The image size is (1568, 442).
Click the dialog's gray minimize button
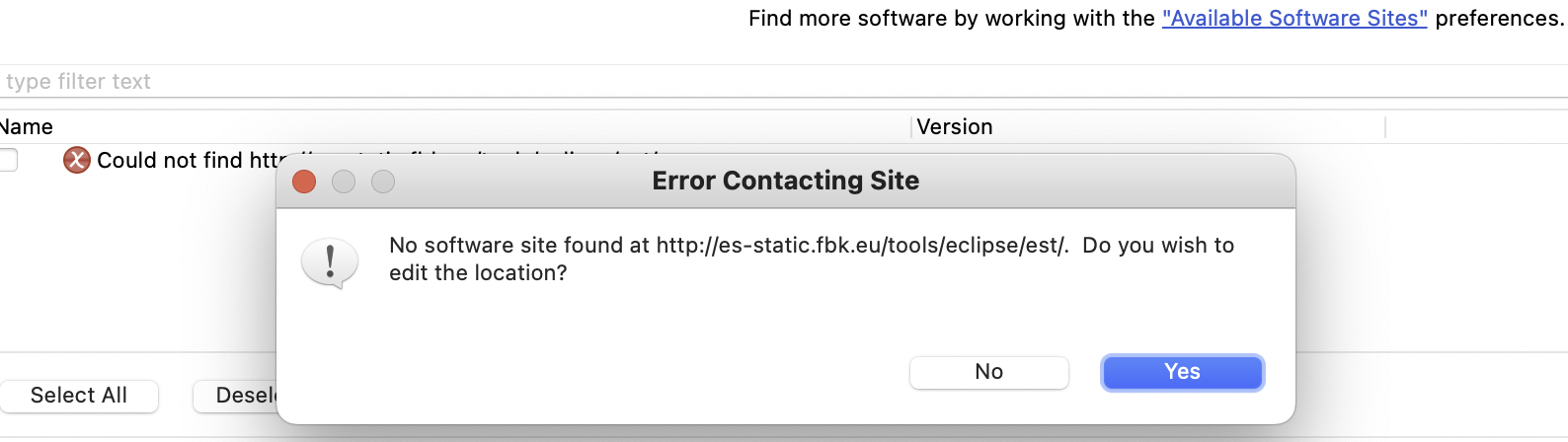tap(344, 182)
